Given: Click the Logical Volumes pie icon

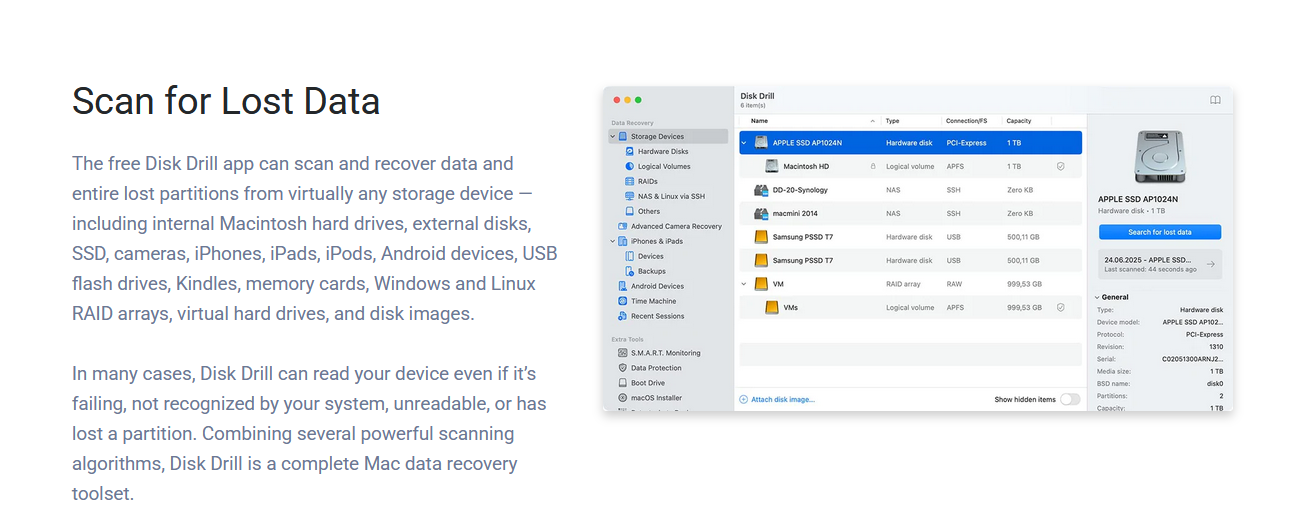Looking at the screenshot, I should (x=630, y=166).
